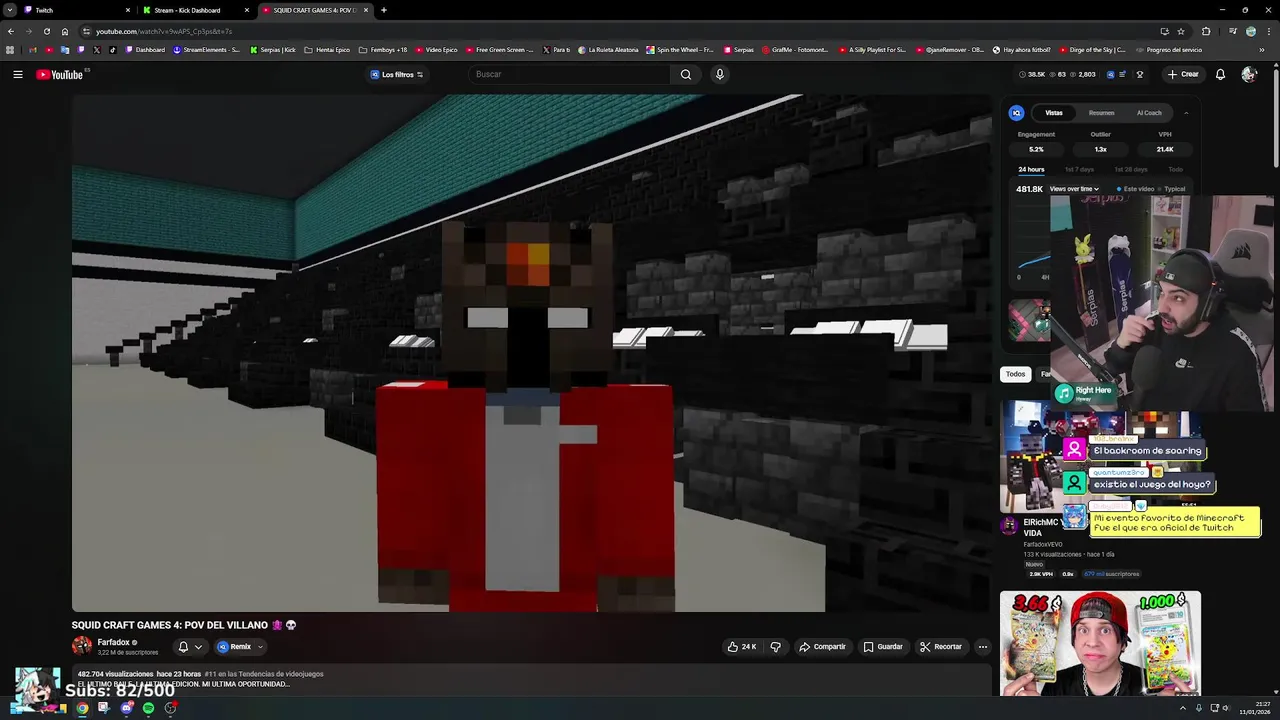Screen dimensions: 1280x720
Task: Click the vidIQ list icon in header
Action: pos(1122,74)
